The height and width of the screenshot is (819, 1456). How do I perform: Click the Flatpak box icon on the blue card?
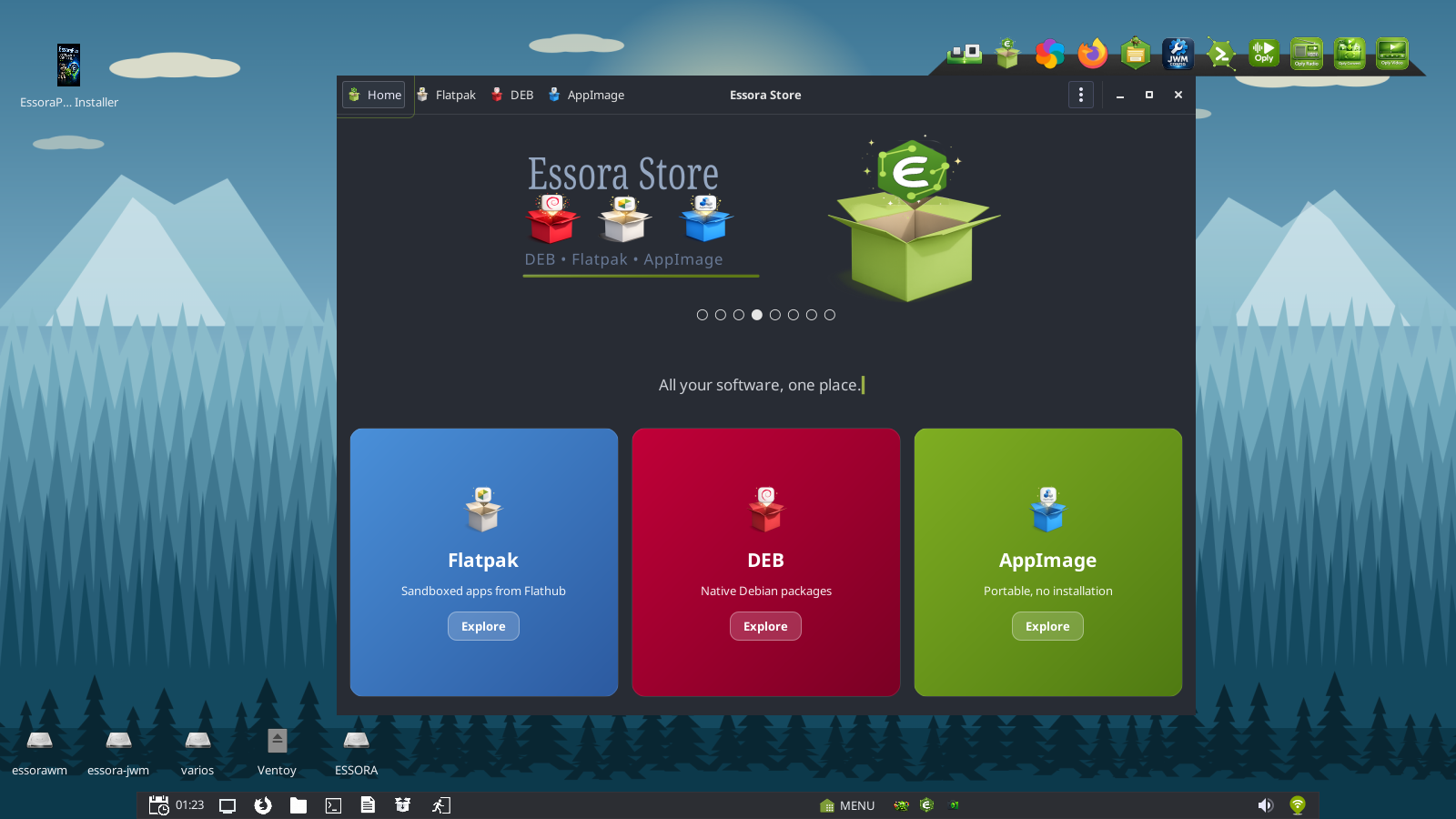coord(483,510)
